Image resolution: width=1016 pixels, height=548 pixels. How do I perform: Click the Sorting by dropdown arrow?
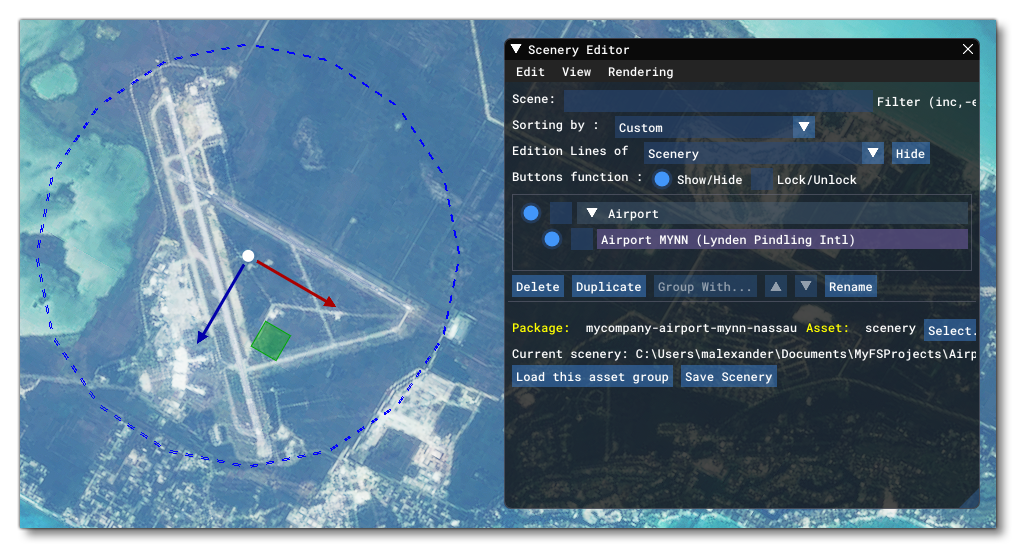pyautogui.click(x=803, y=127)
